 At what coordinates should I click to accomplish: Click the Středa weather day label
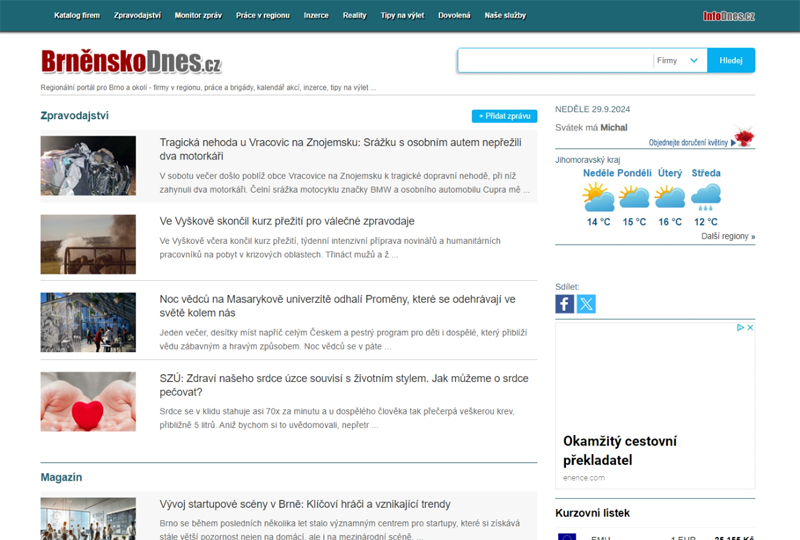point(706,173)
